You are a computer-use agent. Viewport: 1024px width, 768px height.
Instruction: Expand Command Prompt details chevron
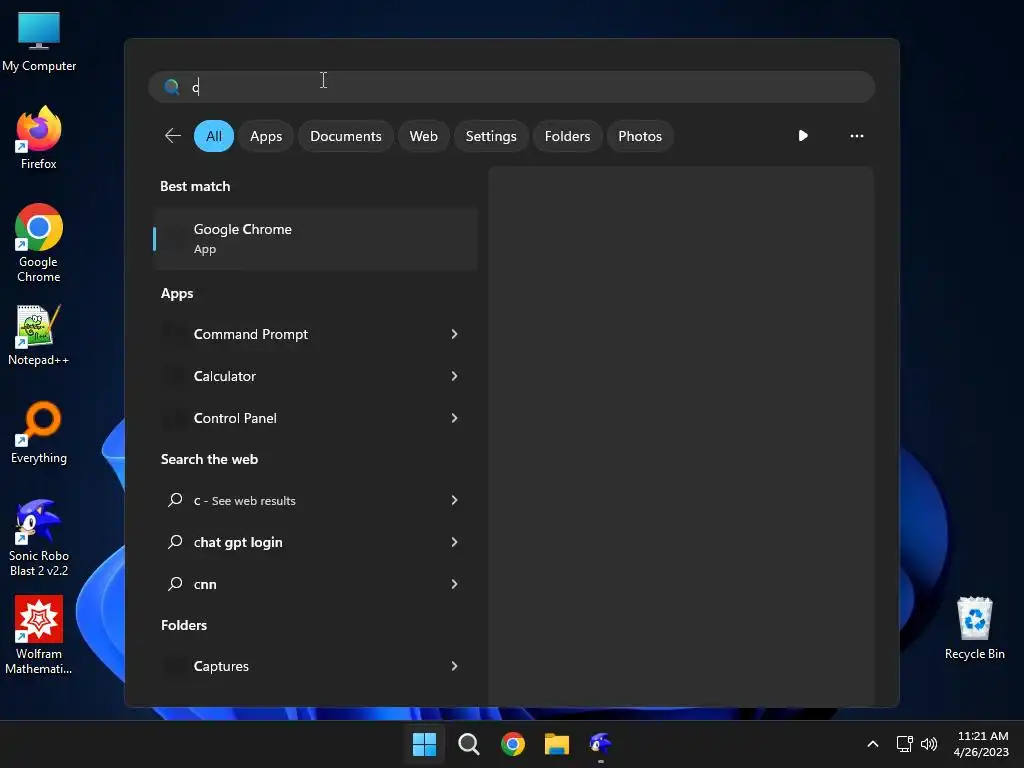click(455, 334)
